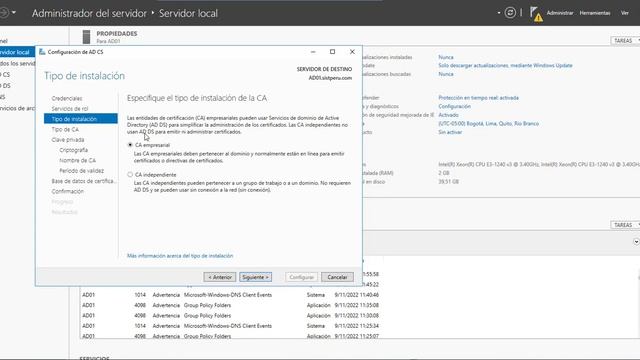Click the back navigation arrow in Server Manager
The height and width of the screenshot is (360, 640).
(4, 13)
